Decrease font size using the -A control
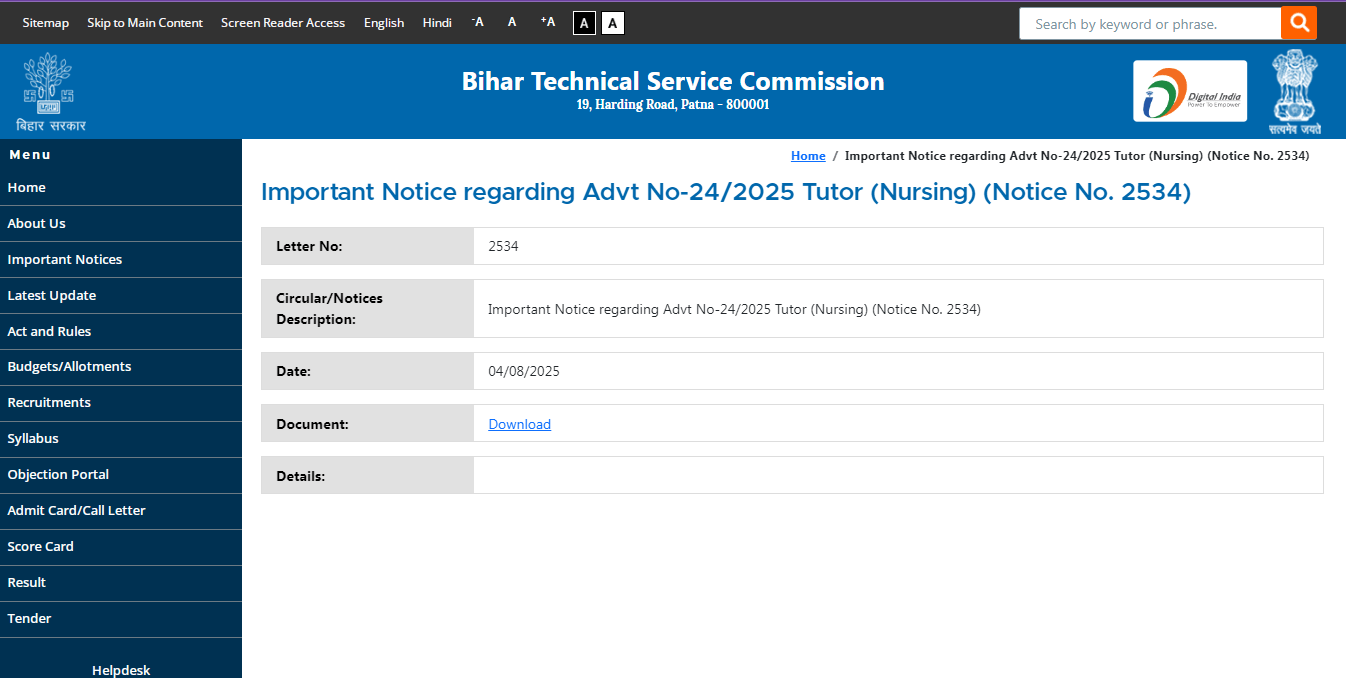This screenshot has width=1346, height=678. coord(476,22)
